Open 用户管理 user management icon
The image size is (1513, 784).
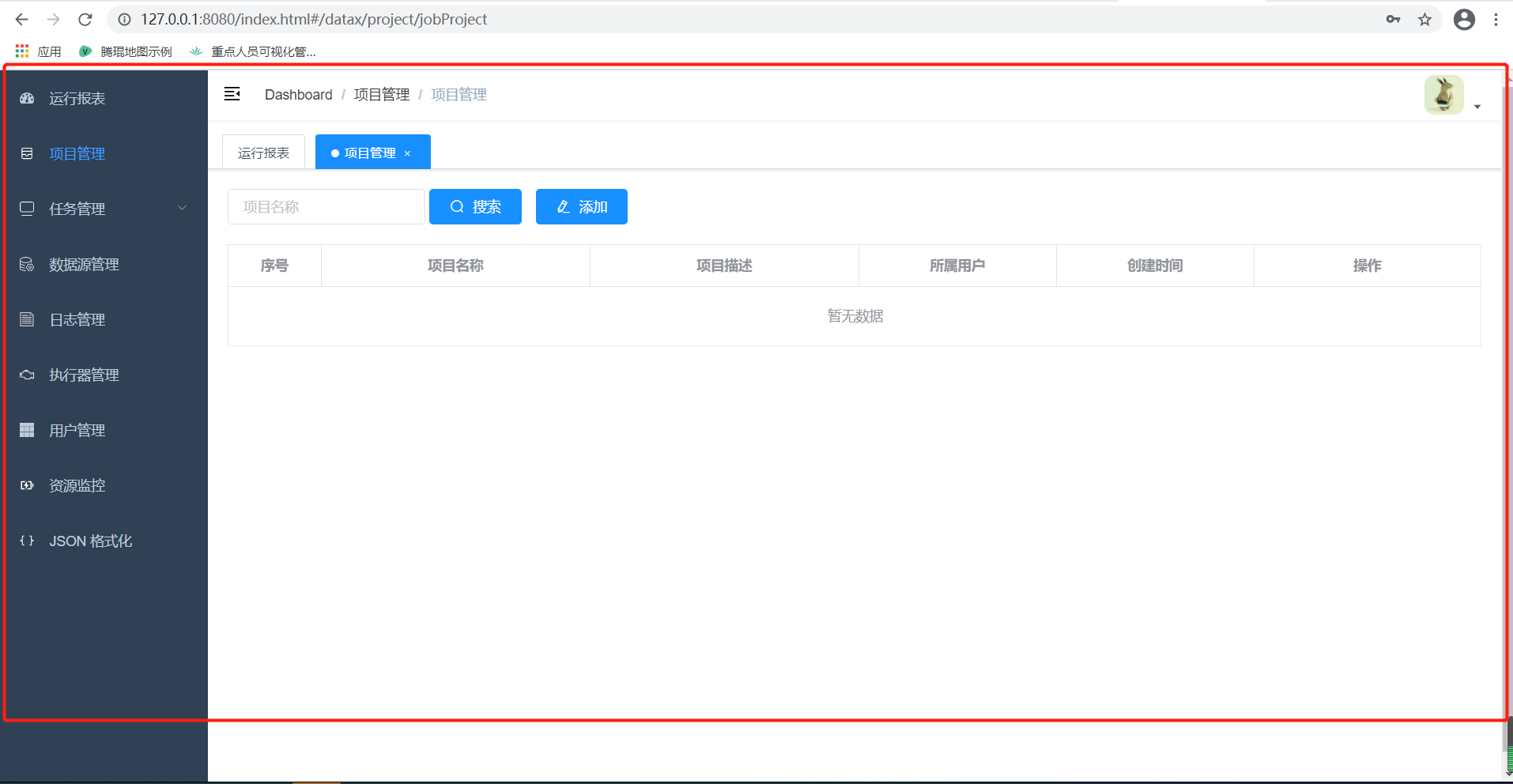(26, 430)
